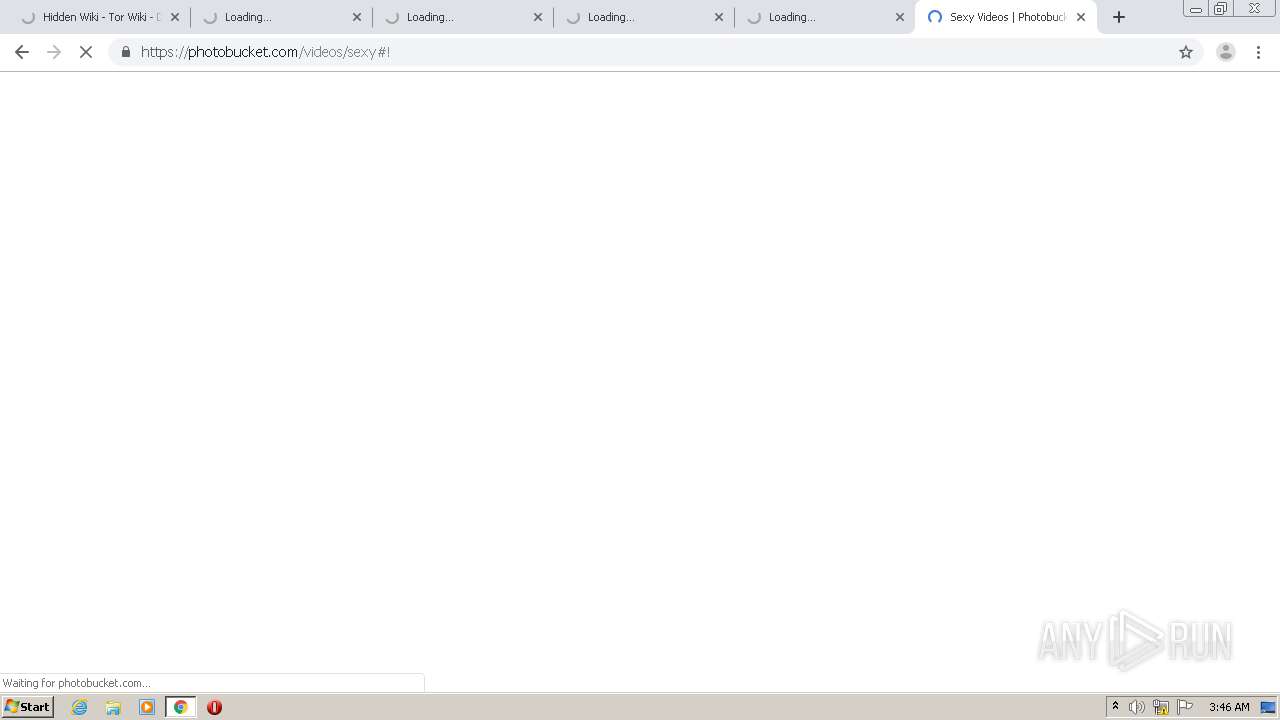The height and width of the screenshot is (720, 1280).
Task: Open a new tab with plus button
Action: pos(1119,17)
